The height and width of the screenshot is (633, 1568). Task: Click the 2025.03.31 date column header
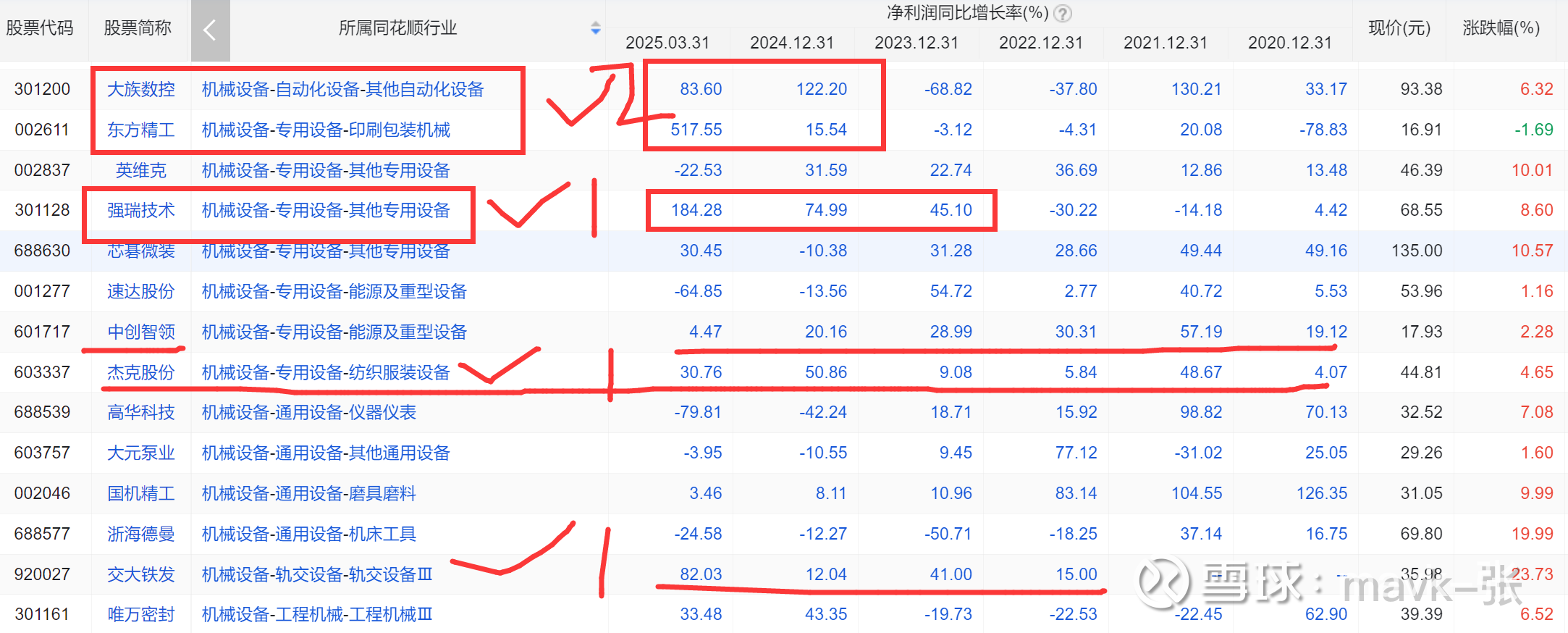[x=667, y=43]
